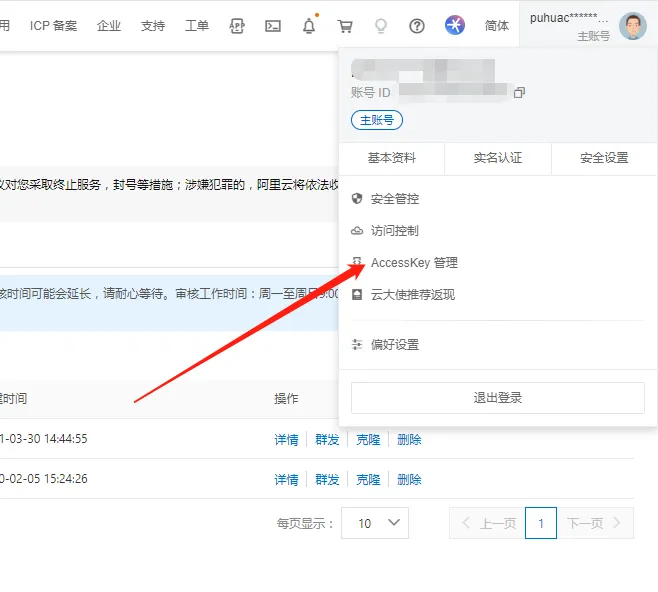Click the user avatar picture
658x592 pixels.
[x=633, y=26]
